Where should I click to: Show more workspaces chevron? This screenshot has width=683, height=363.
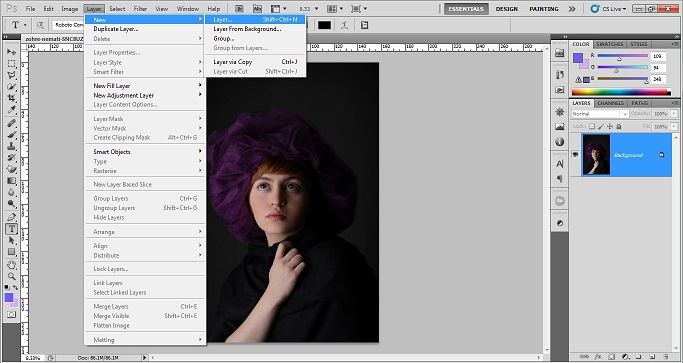[x=572, y=9]
